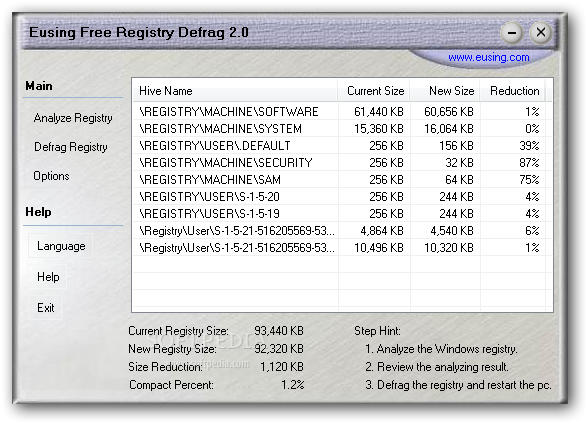Select the \REGISTRY\MACHINE\SYSTEM row
Screen dimensions: 588x424
(342, 129)
